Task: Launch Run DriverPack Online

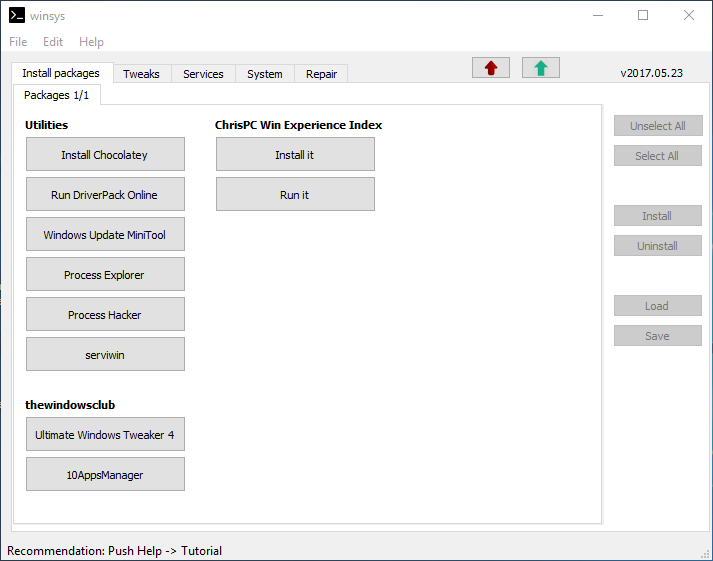Action: [105, 194]
